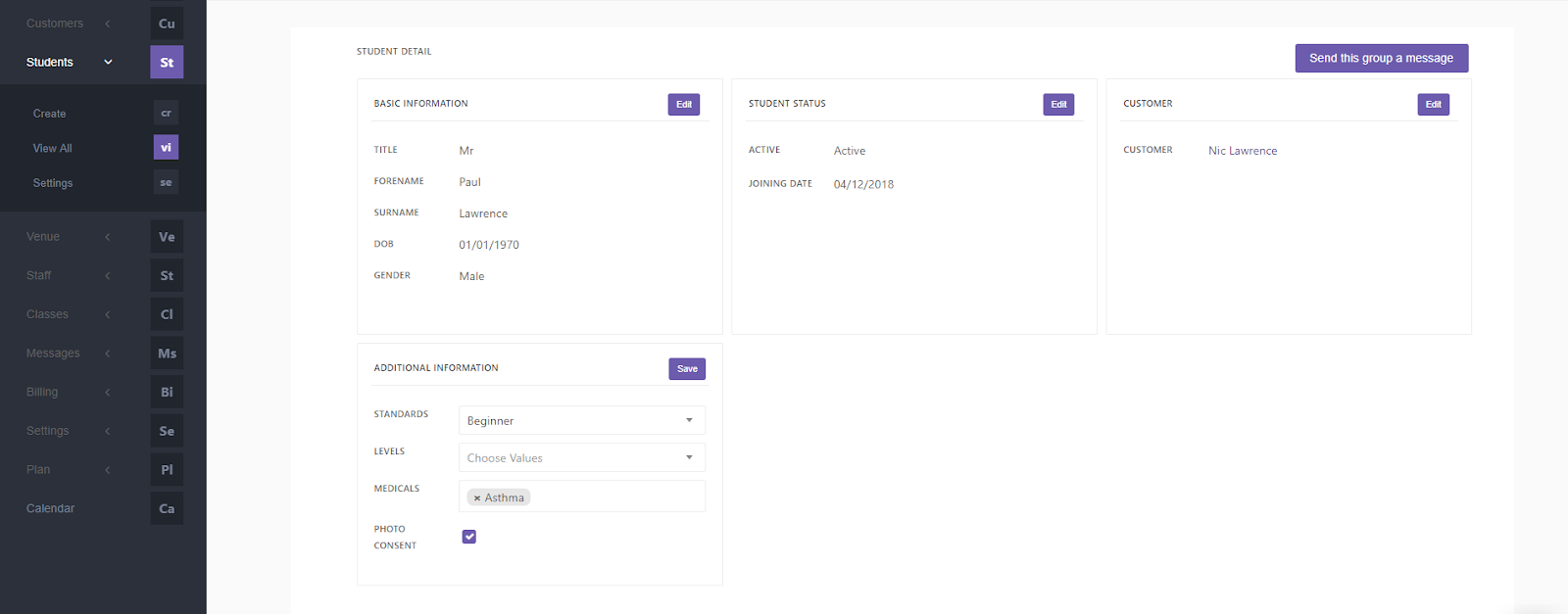
Task: Expand the Venue menu chevron
Action: [x=108, y=237]
